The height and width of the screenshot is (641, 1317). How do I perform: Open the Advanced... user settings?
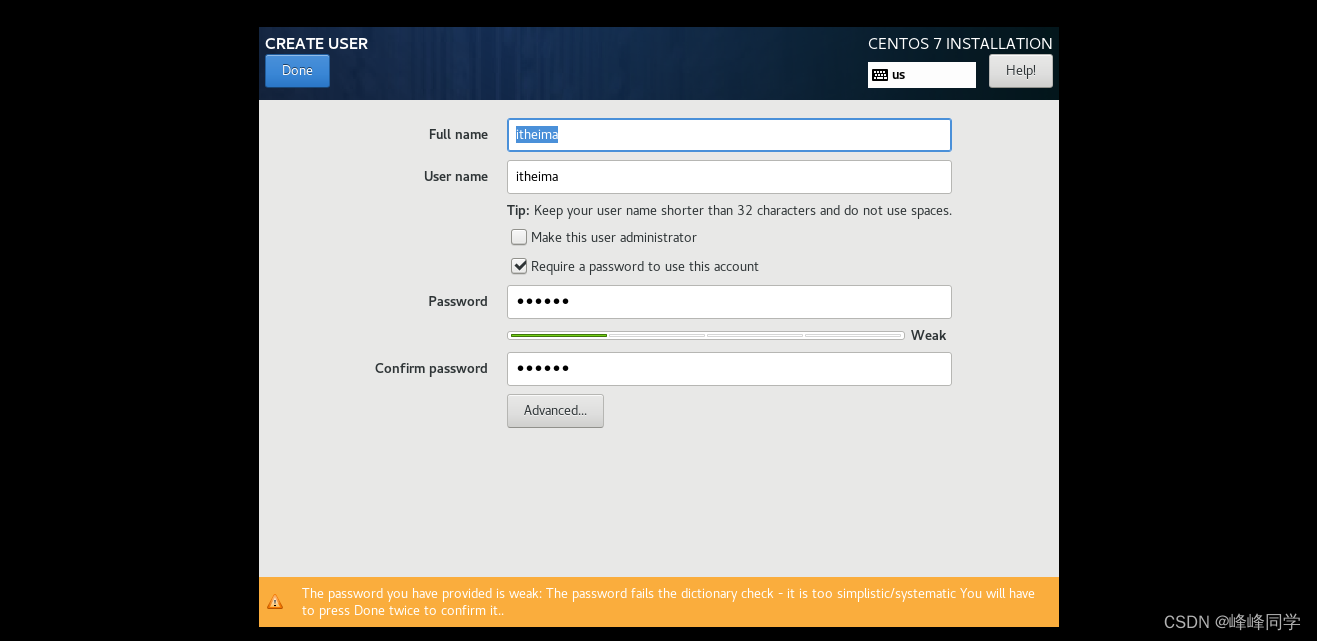coord(555,411)
